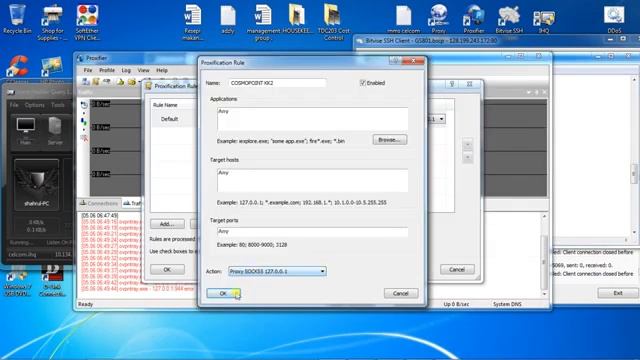Click move-down arrow button in Proxification Rules

[468, 158]
